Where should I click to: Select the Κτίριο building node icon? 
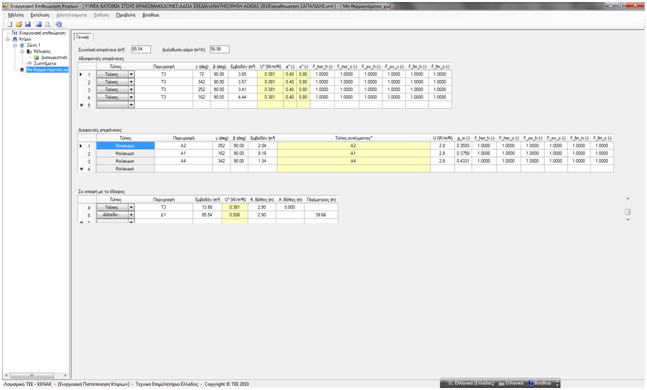click(x=15, y=39)
